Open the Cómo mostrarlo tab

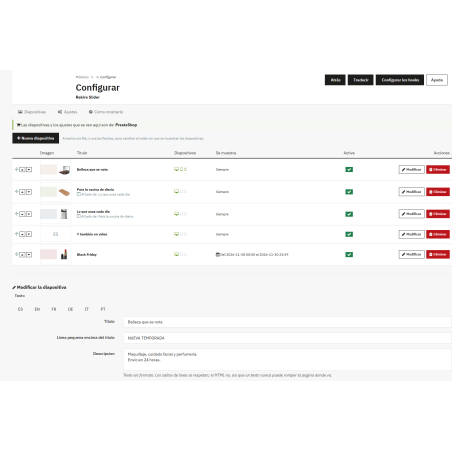[x=106, y=112]
